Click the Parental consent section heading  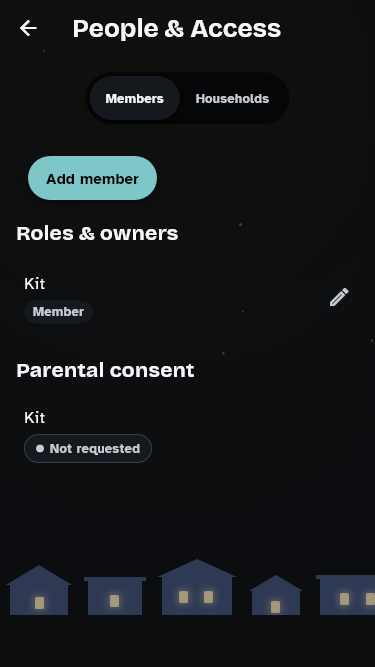point(105,370)
